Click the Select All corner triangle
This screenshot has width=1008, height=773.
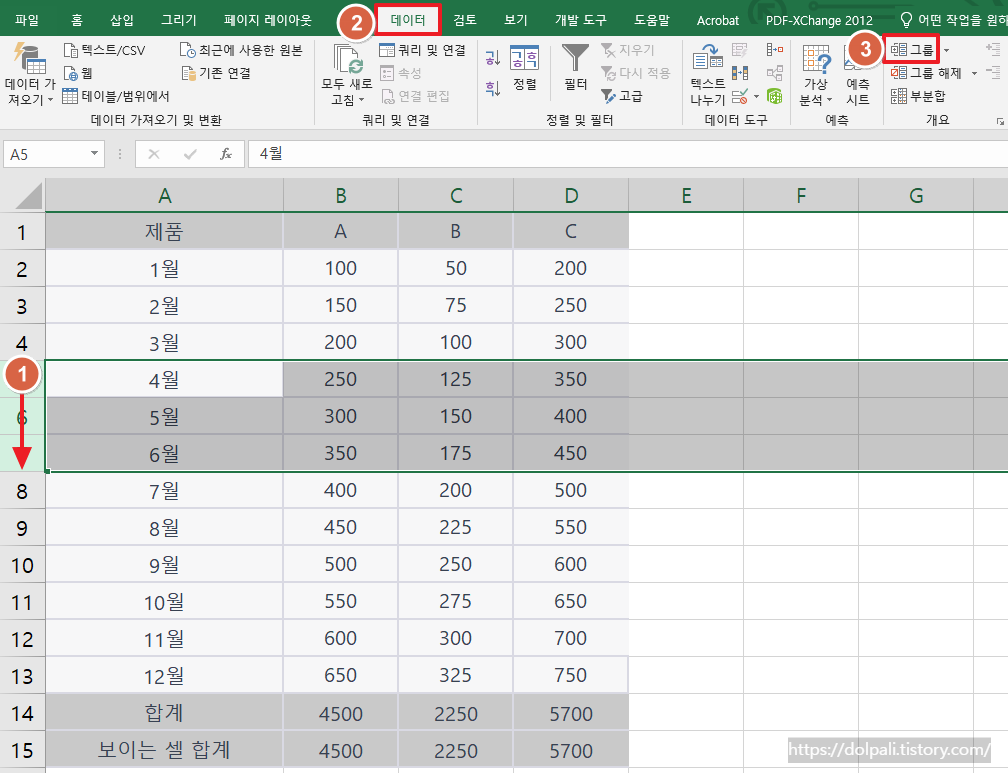28,196
